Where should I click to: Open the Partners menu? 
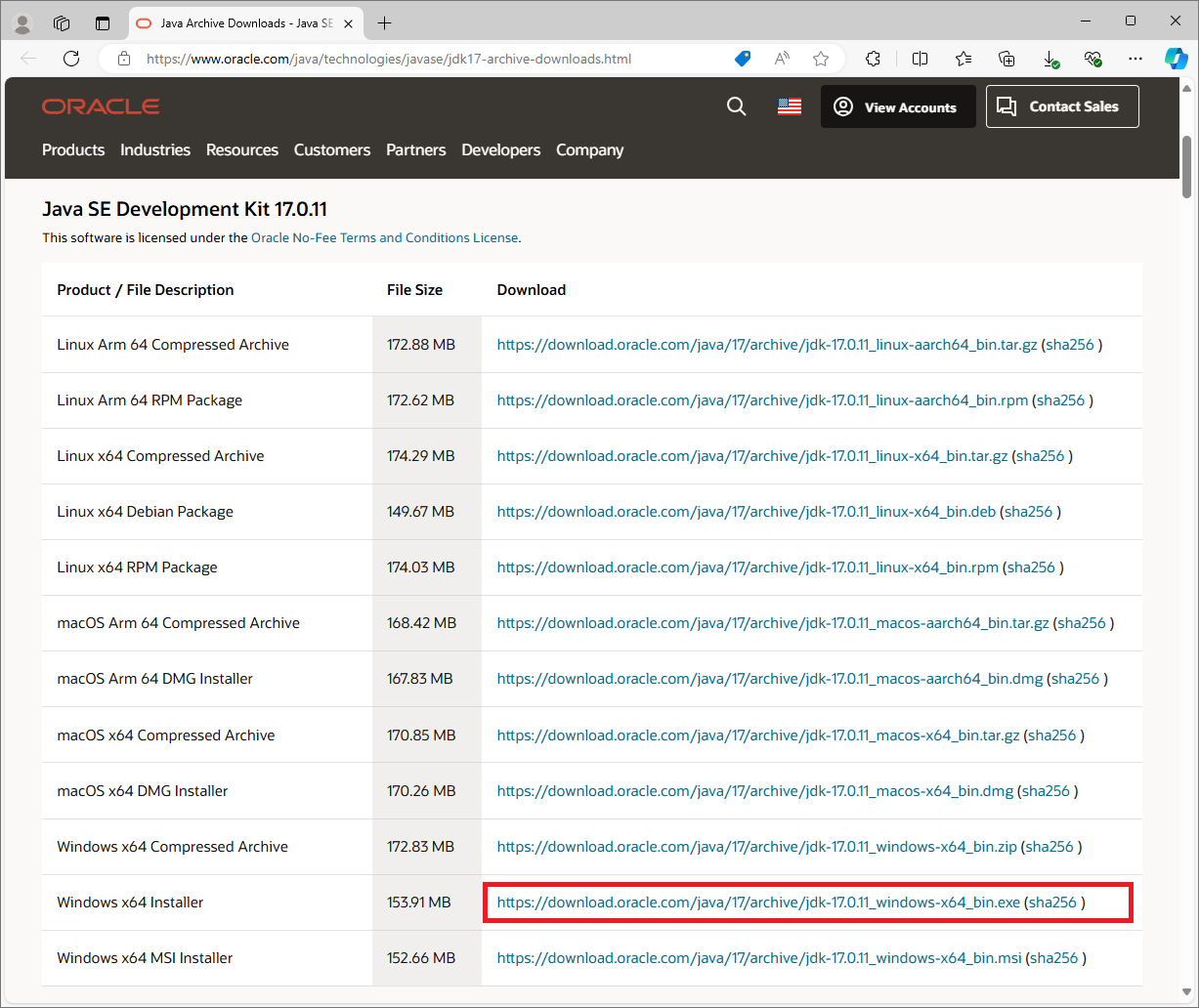coord(416,149)
